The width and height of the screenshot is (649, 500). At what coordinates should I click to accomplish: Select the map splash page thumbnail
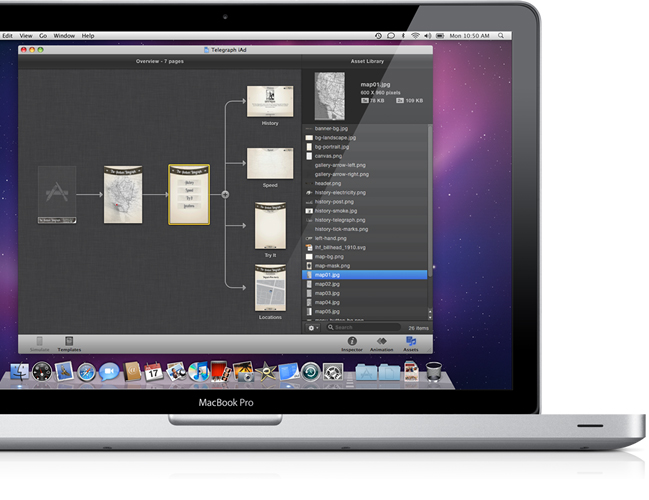pyautogui.click(x=123, y=195)
